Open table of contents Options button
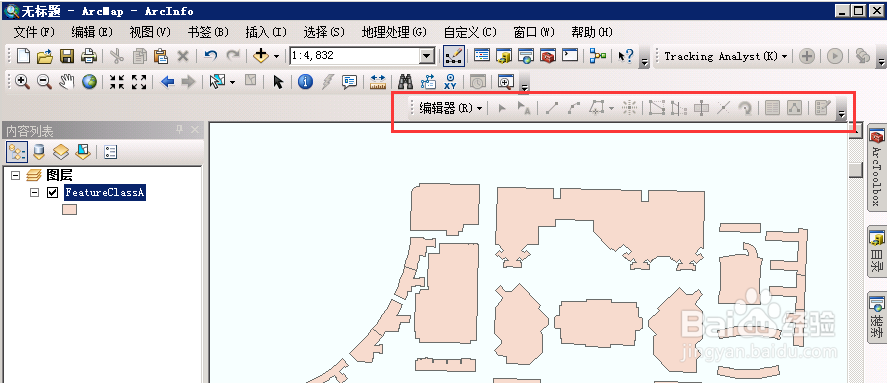This screenshot has width=887, height=383. (111, 152)
